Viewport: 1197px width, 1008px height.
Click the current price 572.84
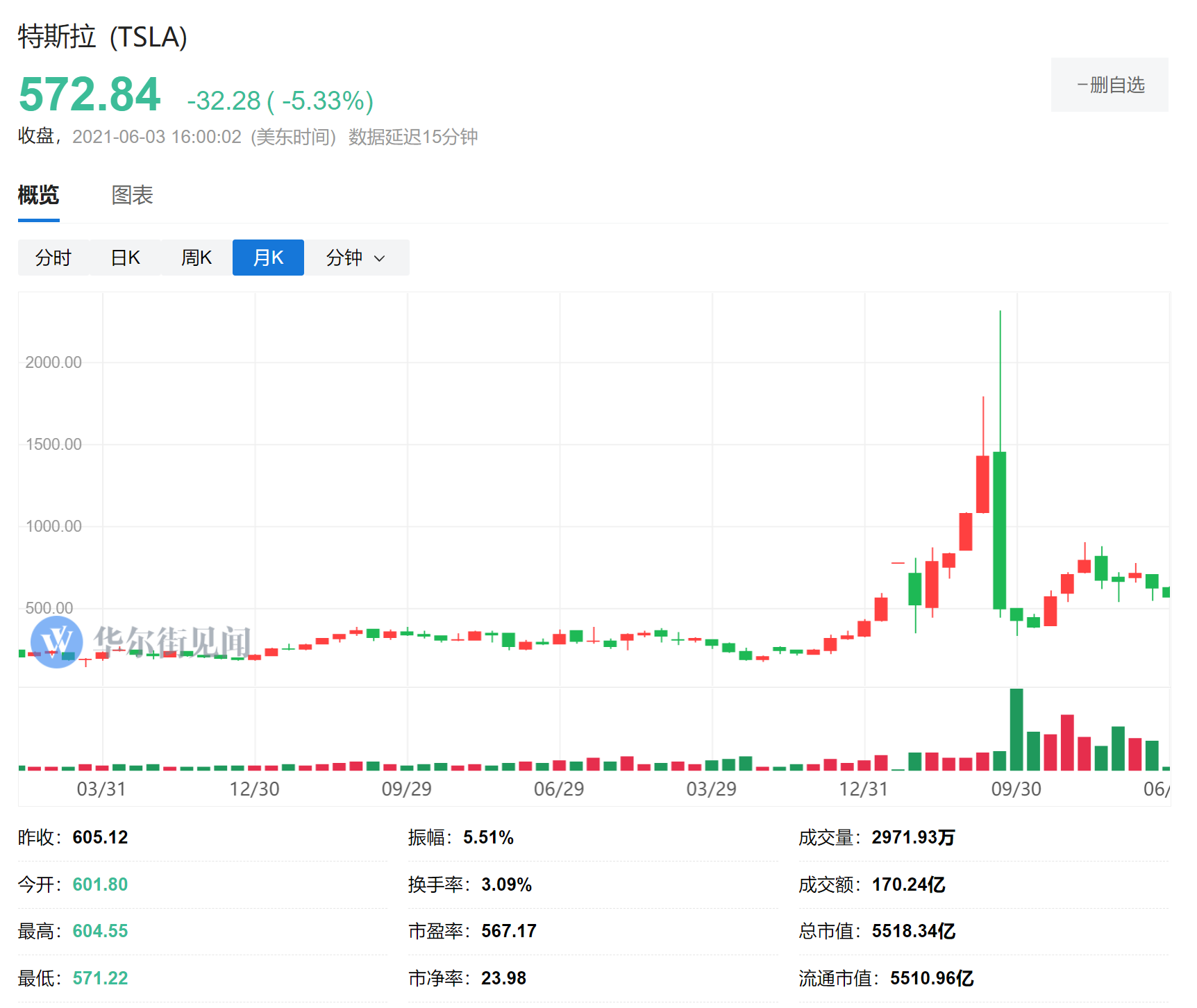(90, 94)
